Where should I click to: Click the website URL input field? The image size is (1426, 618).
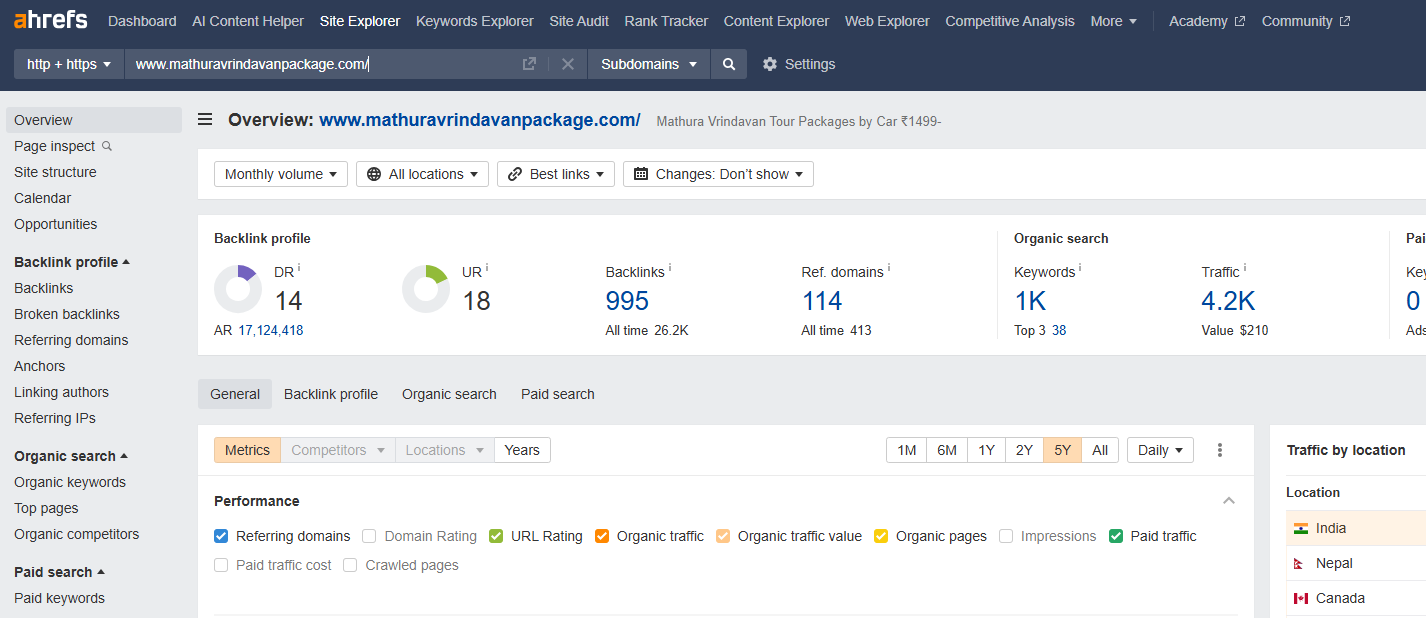(320, 64)
